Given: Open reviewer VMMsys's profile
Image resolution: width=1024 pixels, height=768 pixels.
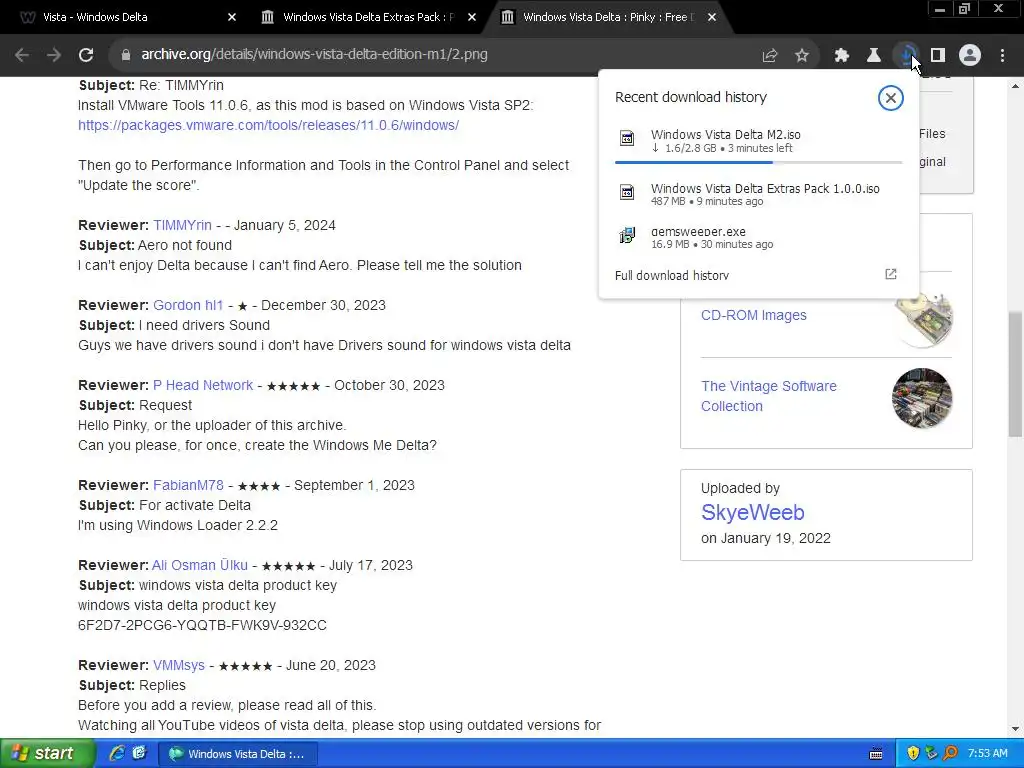Looking at the screenshot, I should pyautogui.click(x=179, y=665).
